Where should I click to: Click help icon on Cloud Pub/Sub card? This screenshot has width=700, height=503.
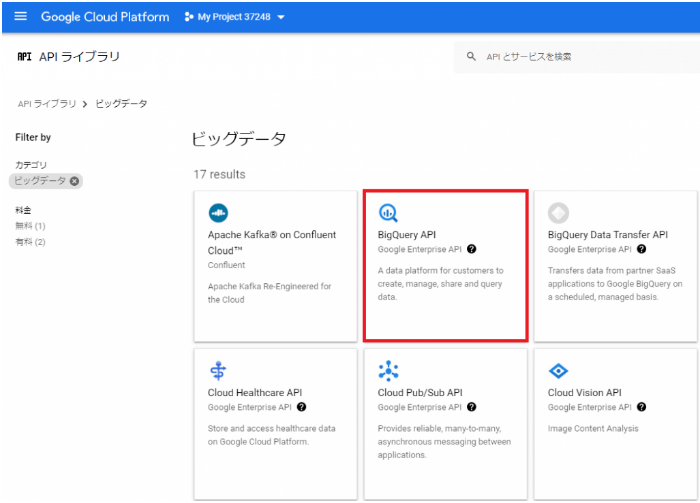coord(471,407)
